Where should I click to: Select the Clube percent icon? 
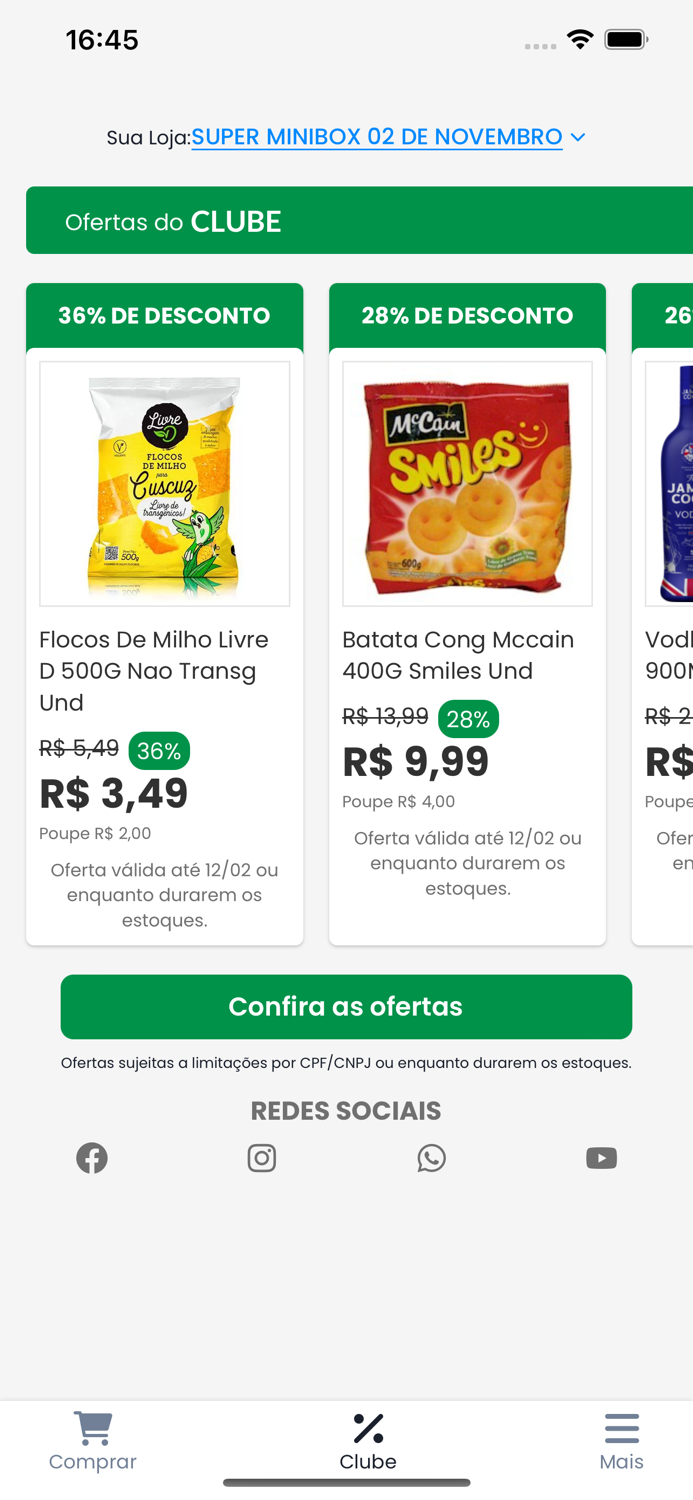click(x=367, y=1427)
